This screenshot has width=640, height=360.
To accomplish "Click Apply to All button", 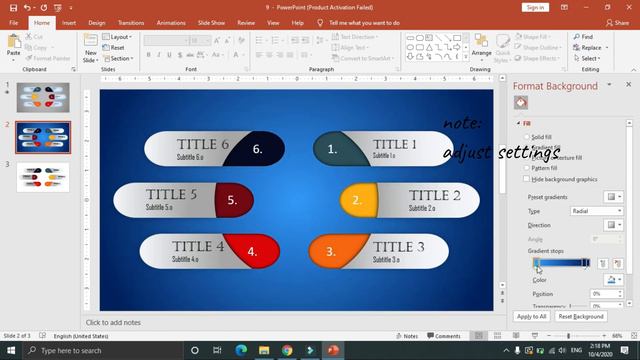I will [x=531, y=316].
